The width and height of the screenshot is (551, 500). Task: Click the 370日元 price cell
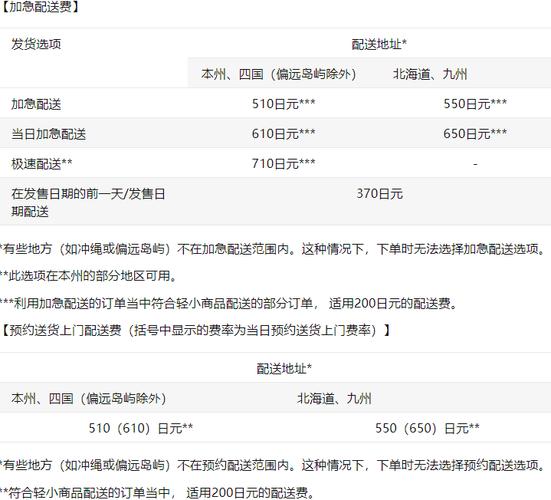pyautogui.click(x=380, y=194)
